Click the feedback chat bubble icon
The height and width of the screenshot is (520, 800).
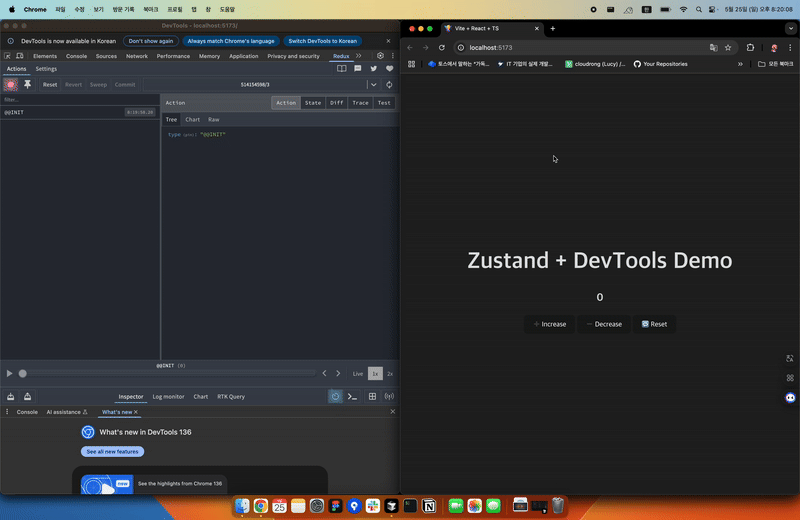pos(358,68)
